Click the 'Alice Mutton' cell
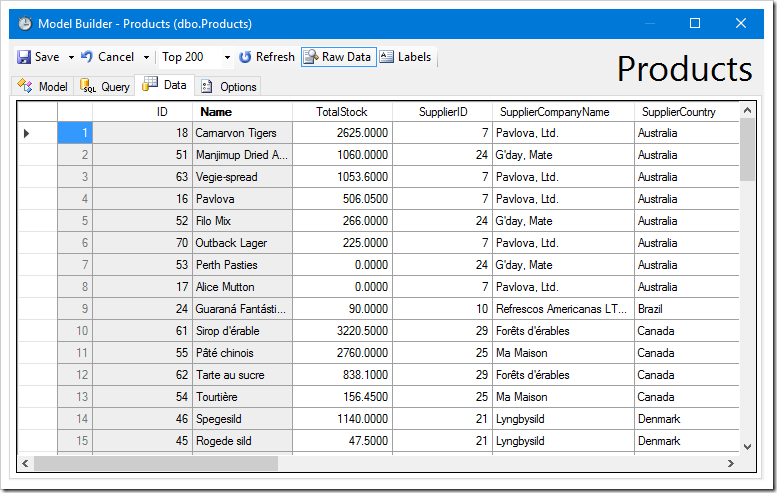Image resolution: width=777 pixels, height=493 pixels. pyautogui.click(x=242, y=287)
